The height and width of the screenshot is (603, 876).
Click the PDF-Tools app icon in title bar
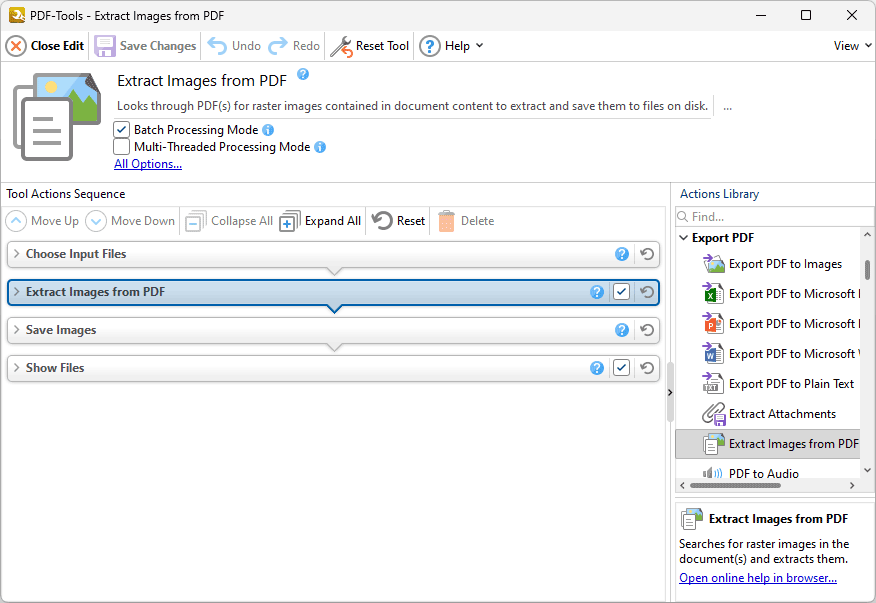[17, 15]
